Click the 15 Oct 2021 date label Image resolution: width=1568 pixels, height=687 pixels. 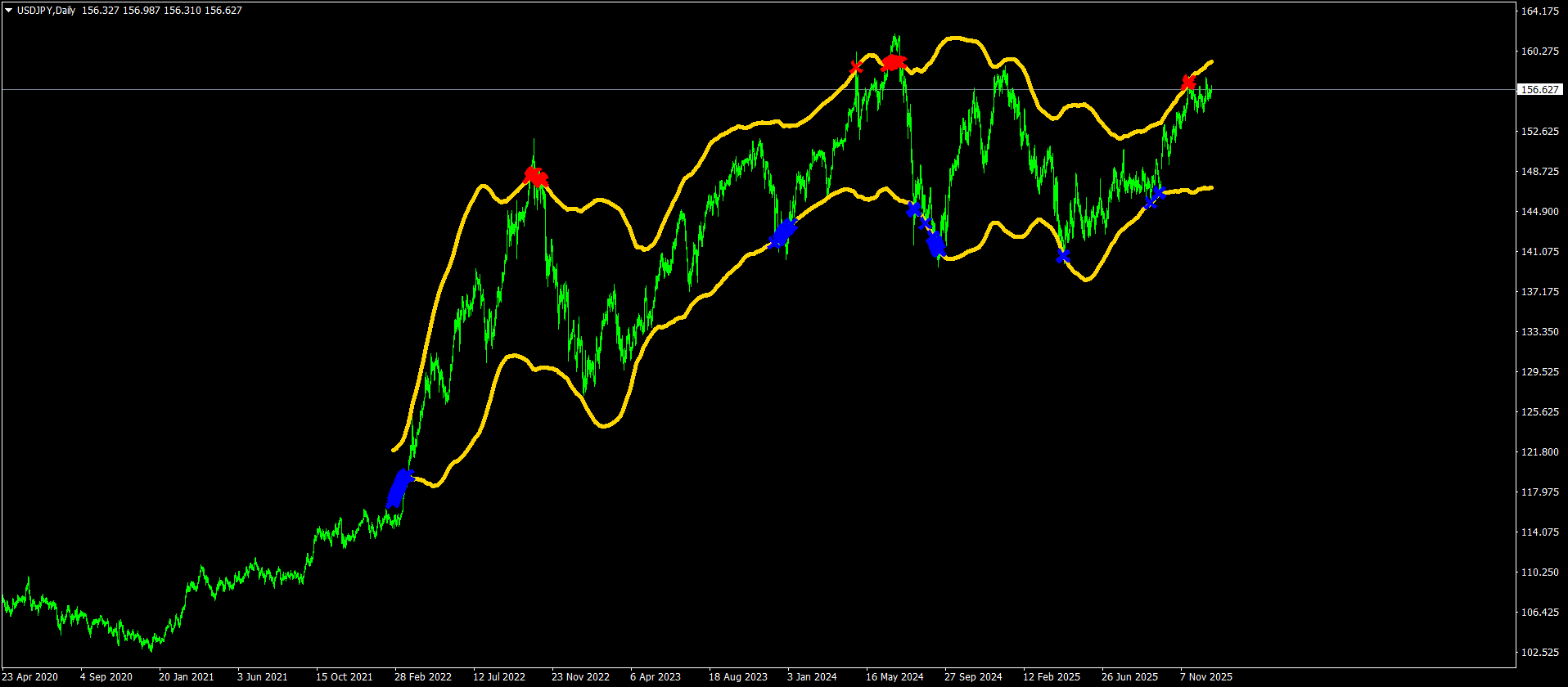tap(344, 677)
